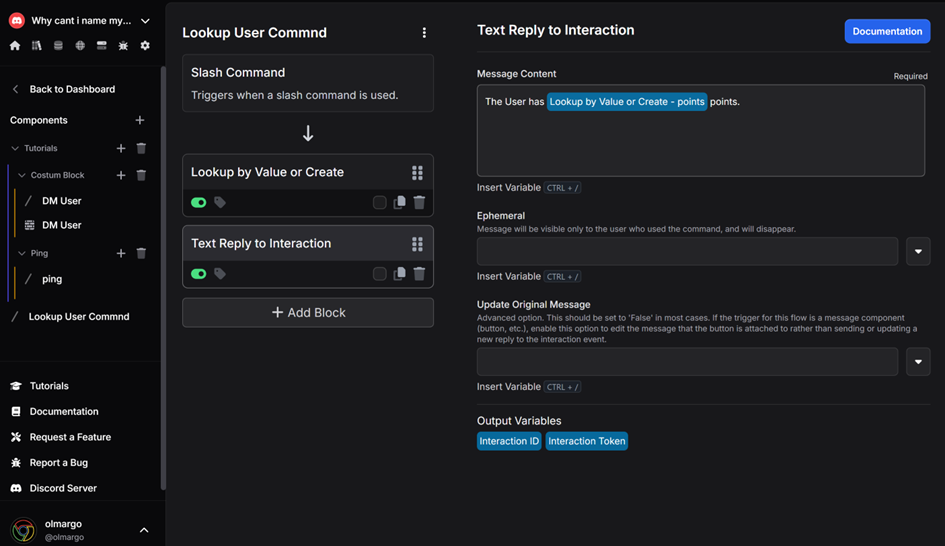Screen dimensions: 945x546
Task: Open the DM User custom block item
Action: pyautogui.click(x=61, y=225)
